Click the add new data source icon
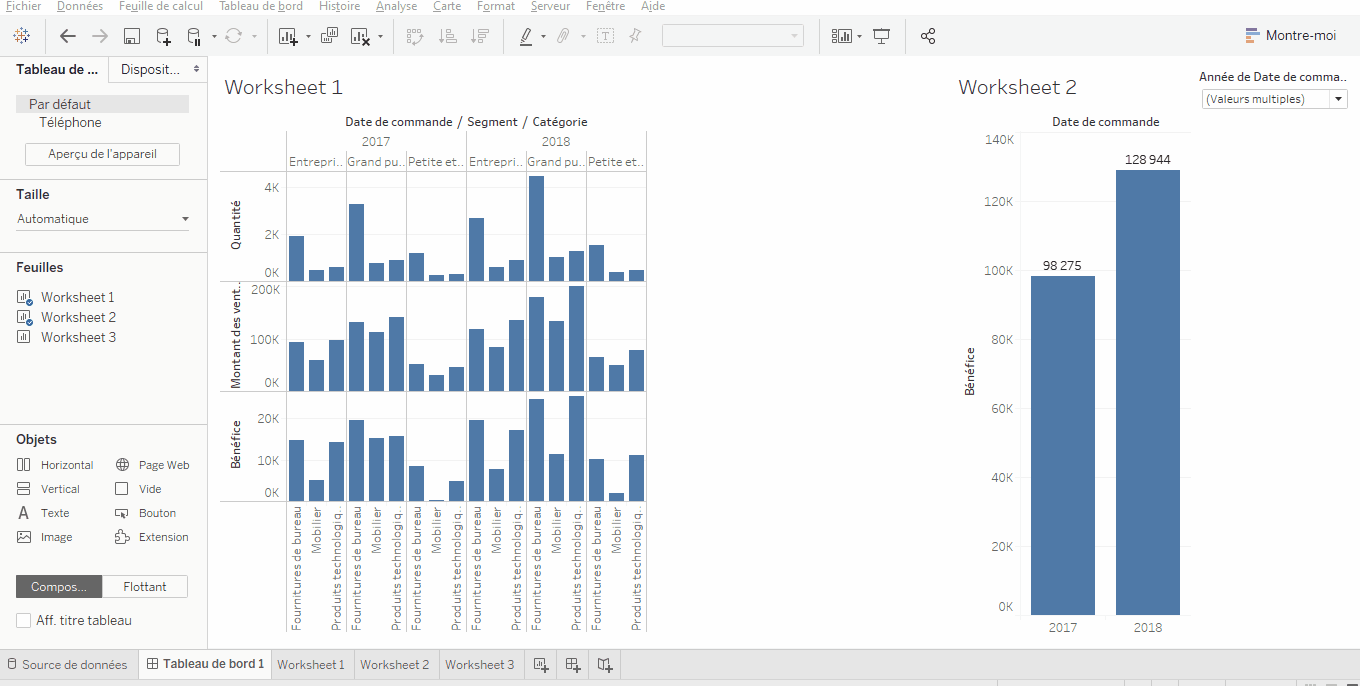The width and height of the screenshot is (1360, 686). point(163,36)
